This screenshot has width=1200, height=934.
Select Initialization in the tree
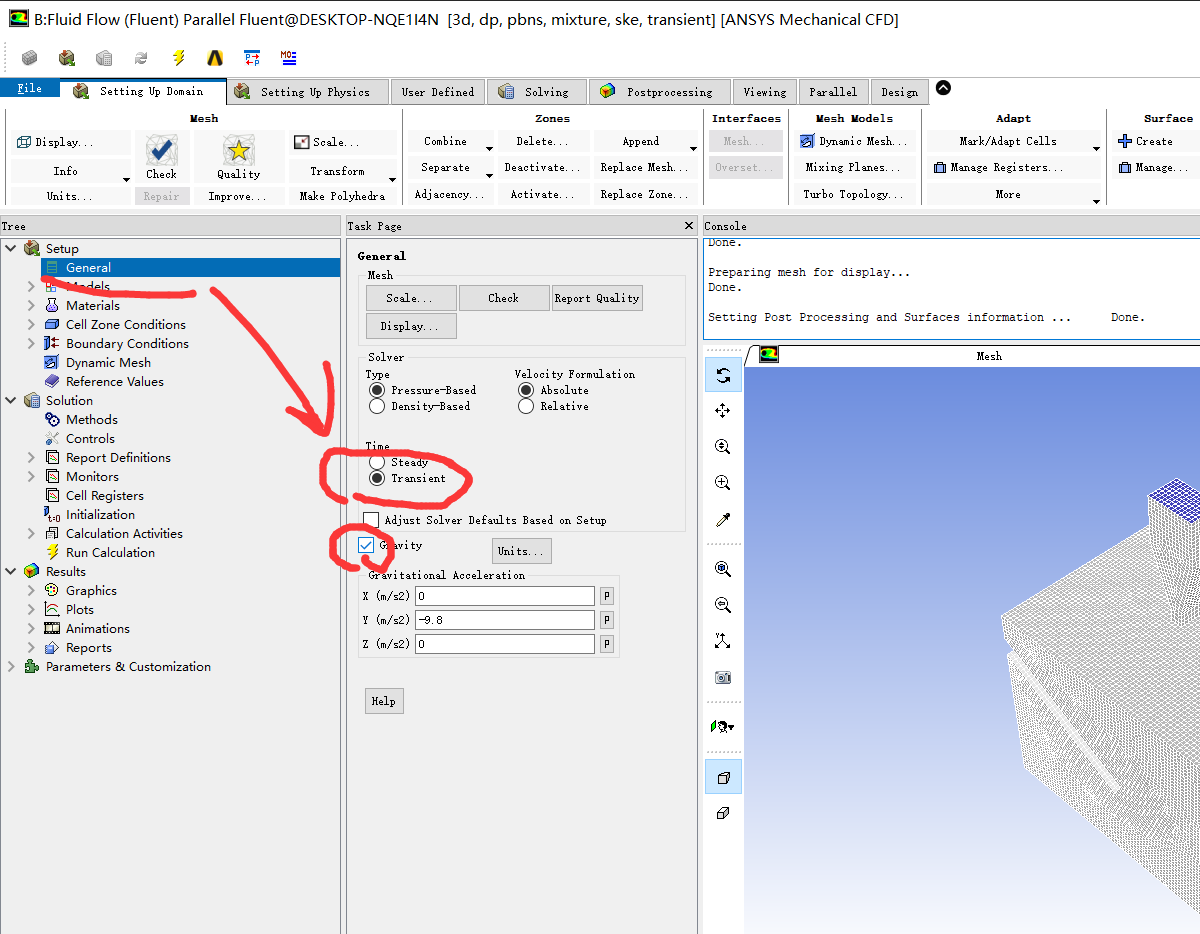pos(100,514)
